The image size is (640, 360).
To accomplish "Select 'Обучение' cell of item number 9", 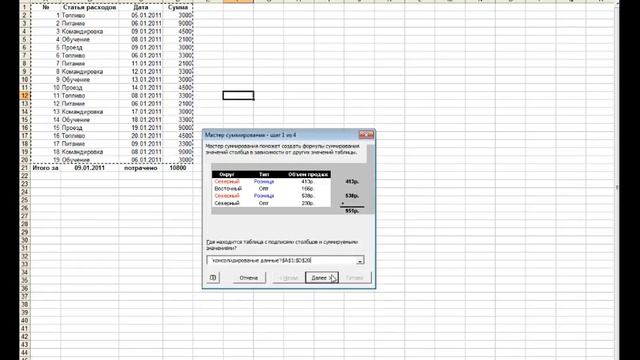I will (x=90, y=80).
